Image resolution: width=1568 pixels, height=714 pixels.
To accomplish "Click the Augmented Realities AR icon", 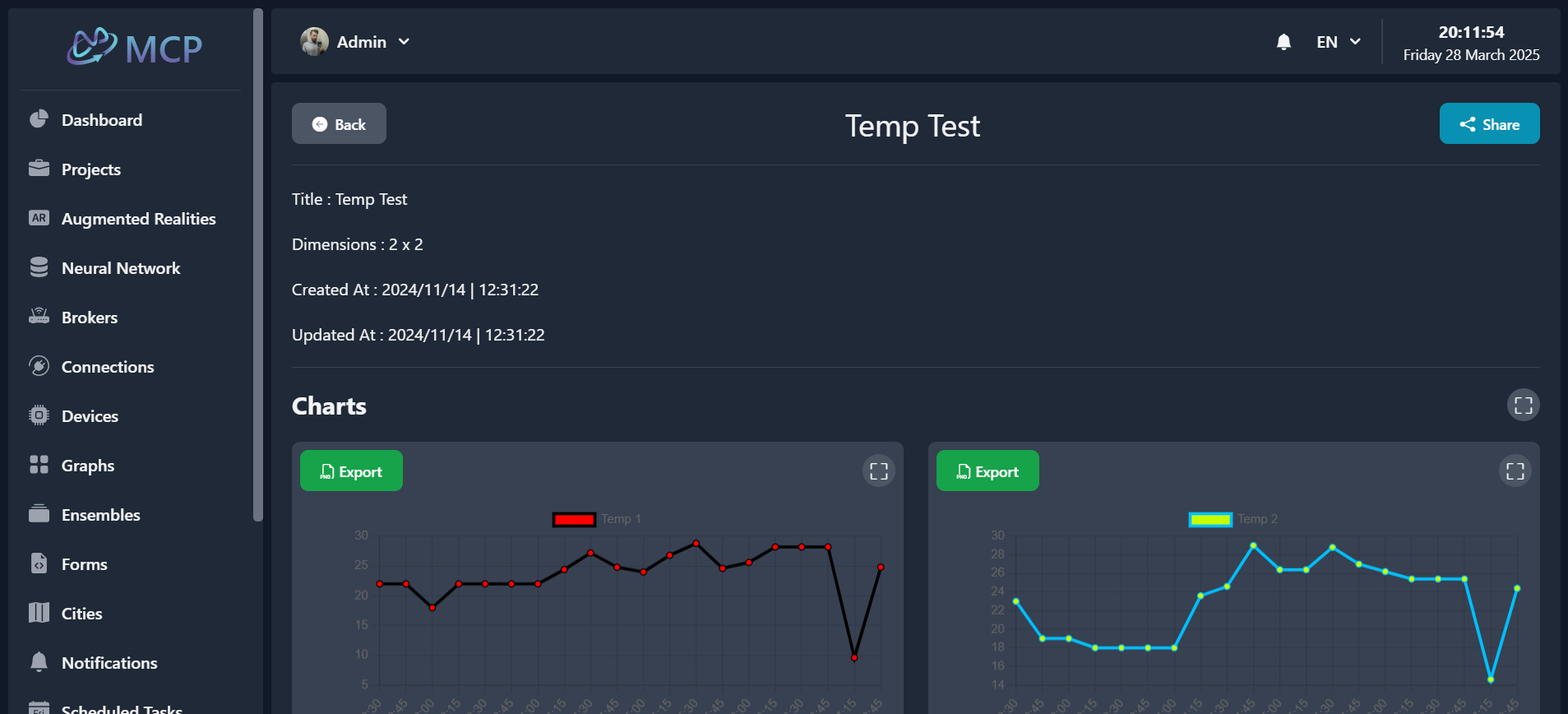I will pyautogui.click(x=39, y=218).
